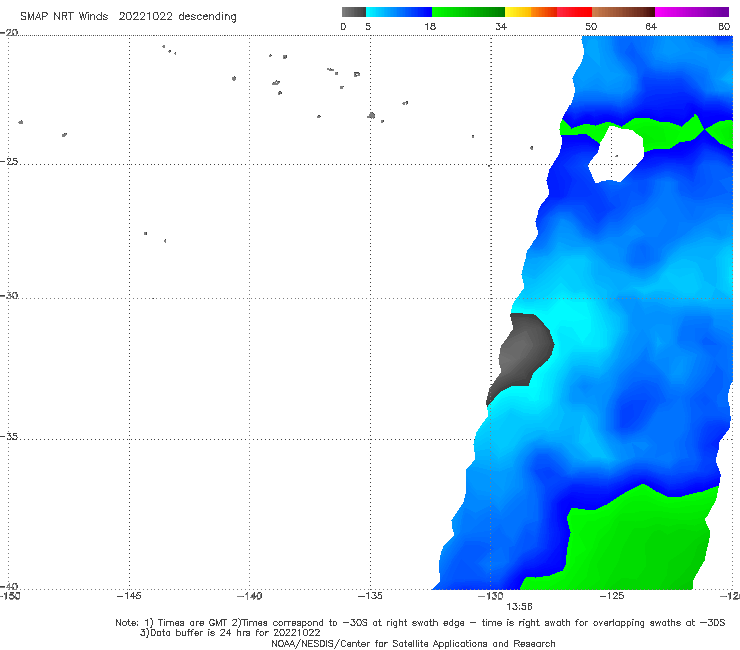Click the white data gap near -25 latitude
740x650 pixels.
coord(616,156)
